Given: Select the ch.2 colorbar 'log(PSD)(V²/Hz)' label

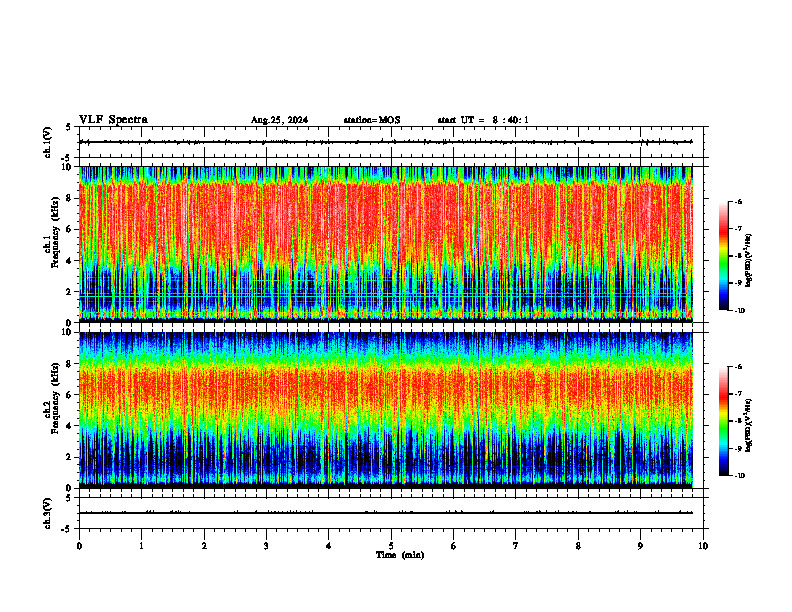Looking at the screenshot, I should (748, 425).
